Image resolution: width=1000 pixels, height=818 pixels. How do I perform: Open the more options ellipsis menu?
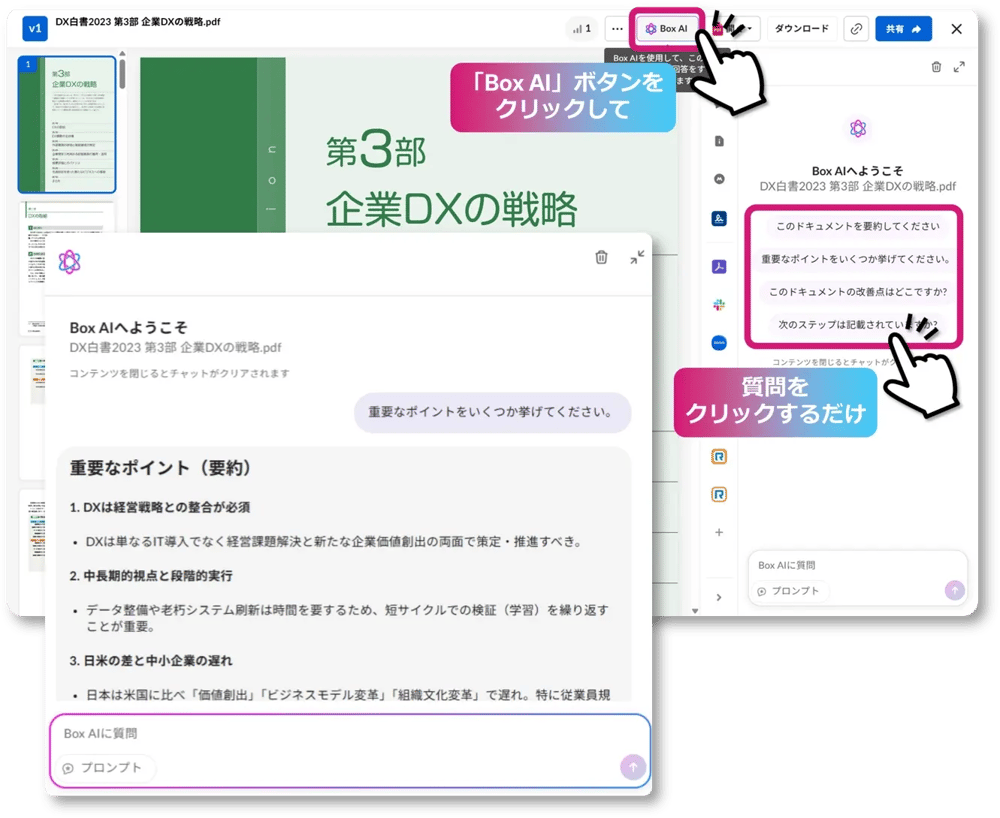(x=617, y=29)
